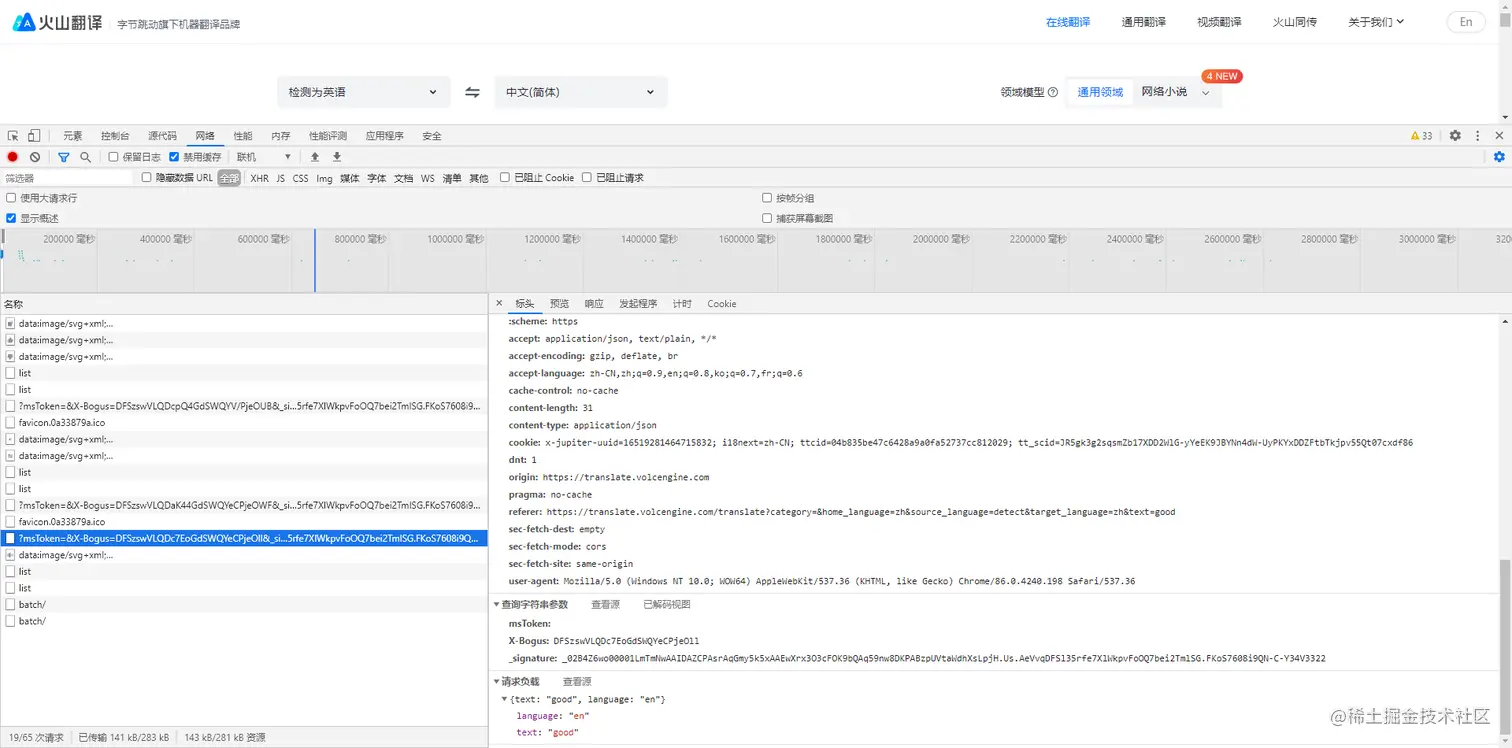Click the origin header value https://translate.volcengine.com
Screen dimensions: 1512x748
click(627, 477)
